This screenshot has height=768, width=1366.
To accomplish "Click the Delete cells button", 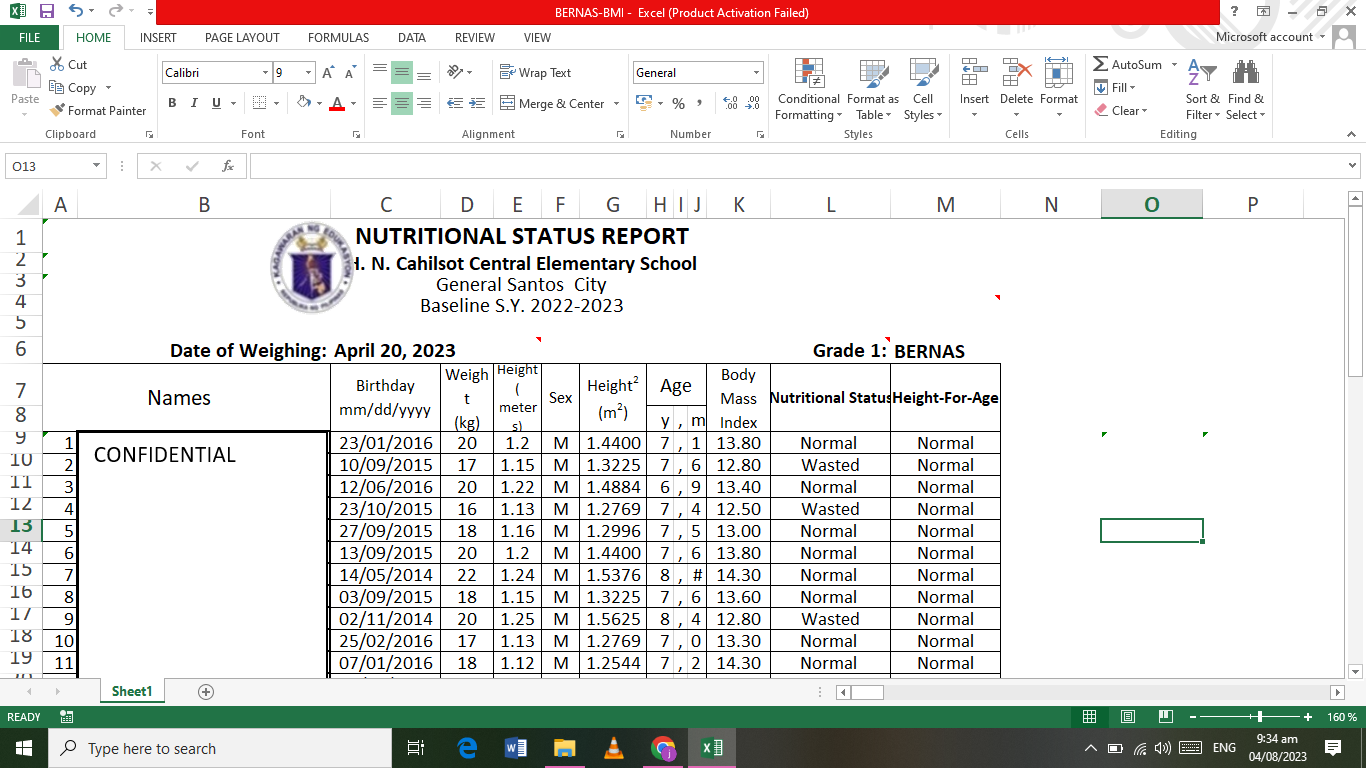I will 1016,90.
